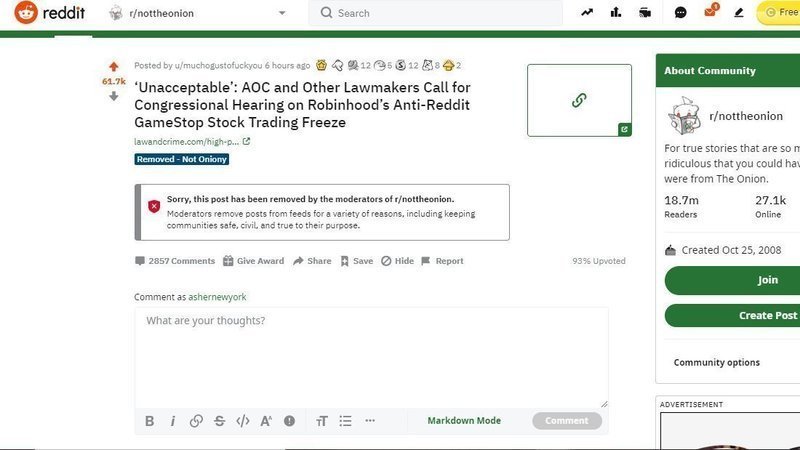Viewport: 800px width, 450px height.
Task: Open the Popular trending arrow icon
Action: click(586, 13)
